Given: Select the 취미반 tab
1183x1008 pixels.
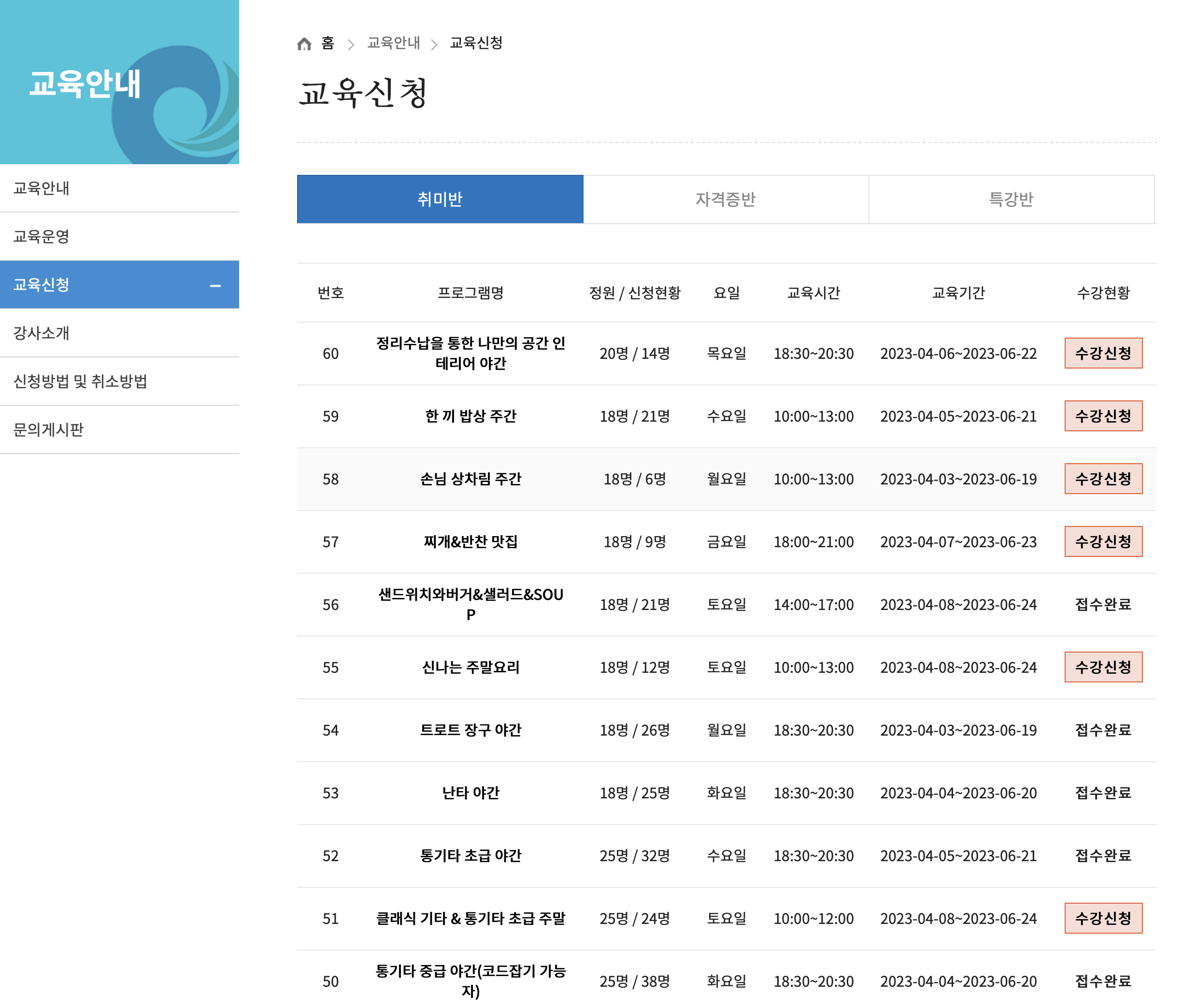Looking at the screenshot, I should 440,199.
